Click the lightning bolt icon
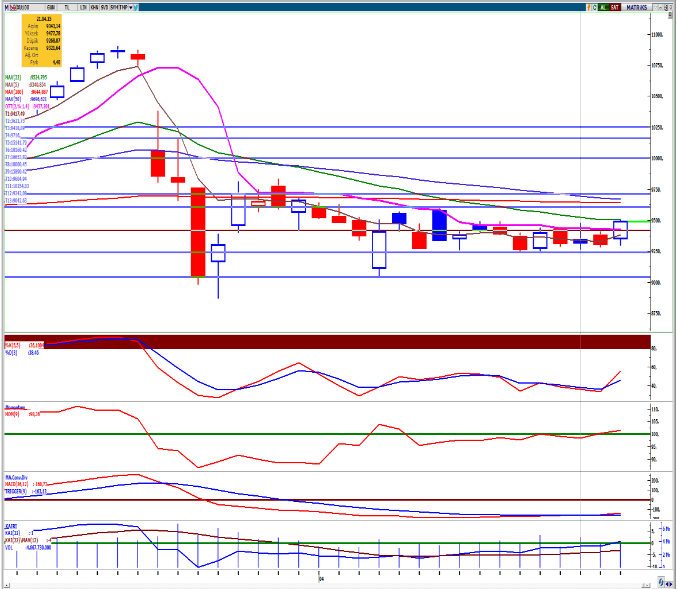 (x=588, y=7)
